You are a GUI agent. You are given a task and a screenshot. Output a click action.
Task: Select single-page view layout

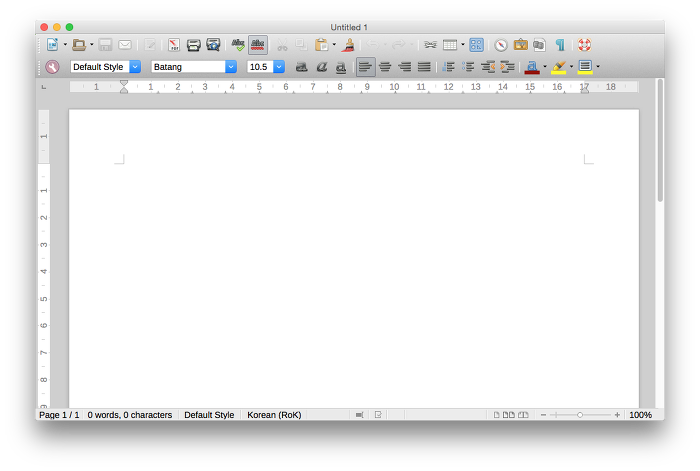[496, 415]
